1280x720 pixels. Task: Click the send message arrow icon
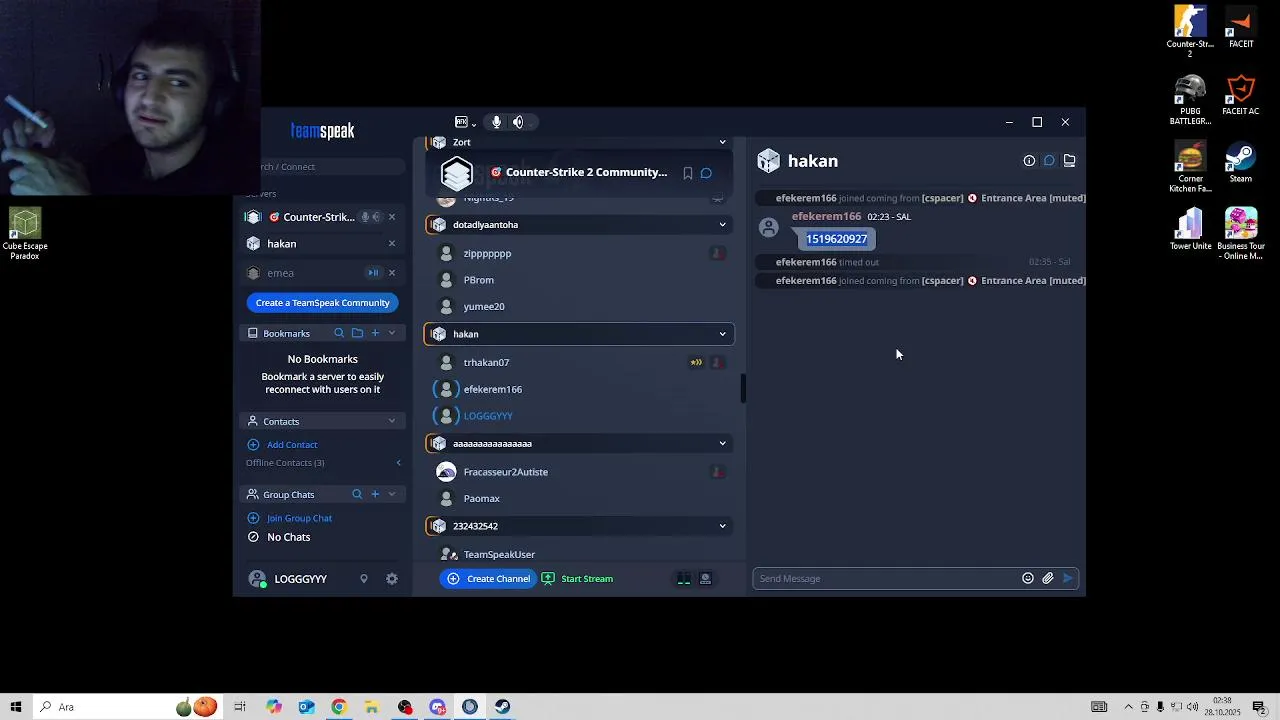pos(1068,578)
